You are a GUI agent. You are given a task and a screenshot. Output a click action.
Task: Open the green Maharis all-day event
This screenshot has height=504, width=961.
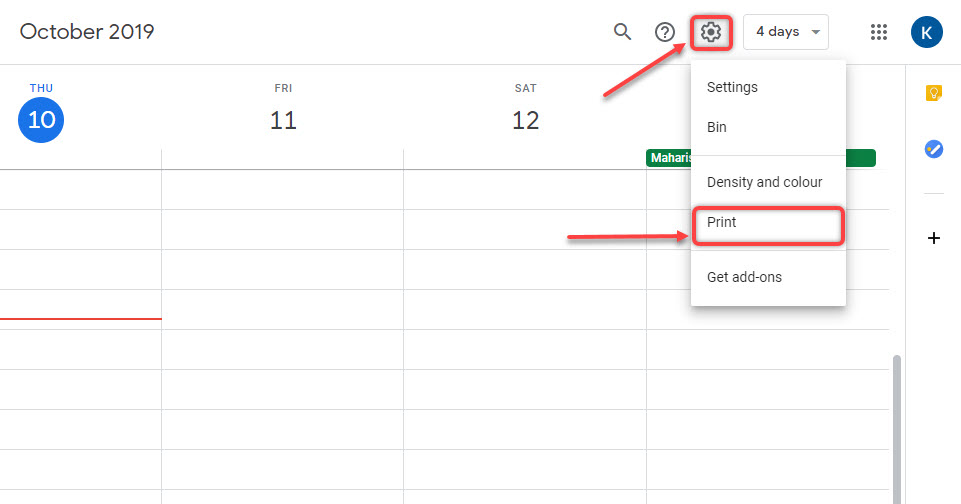tap(669, 158)
